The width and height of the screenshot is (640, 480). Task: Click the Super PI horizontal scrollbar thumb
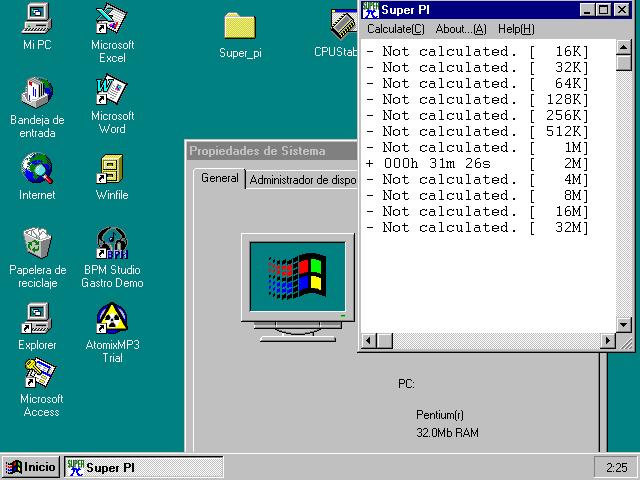pos(384,340)
